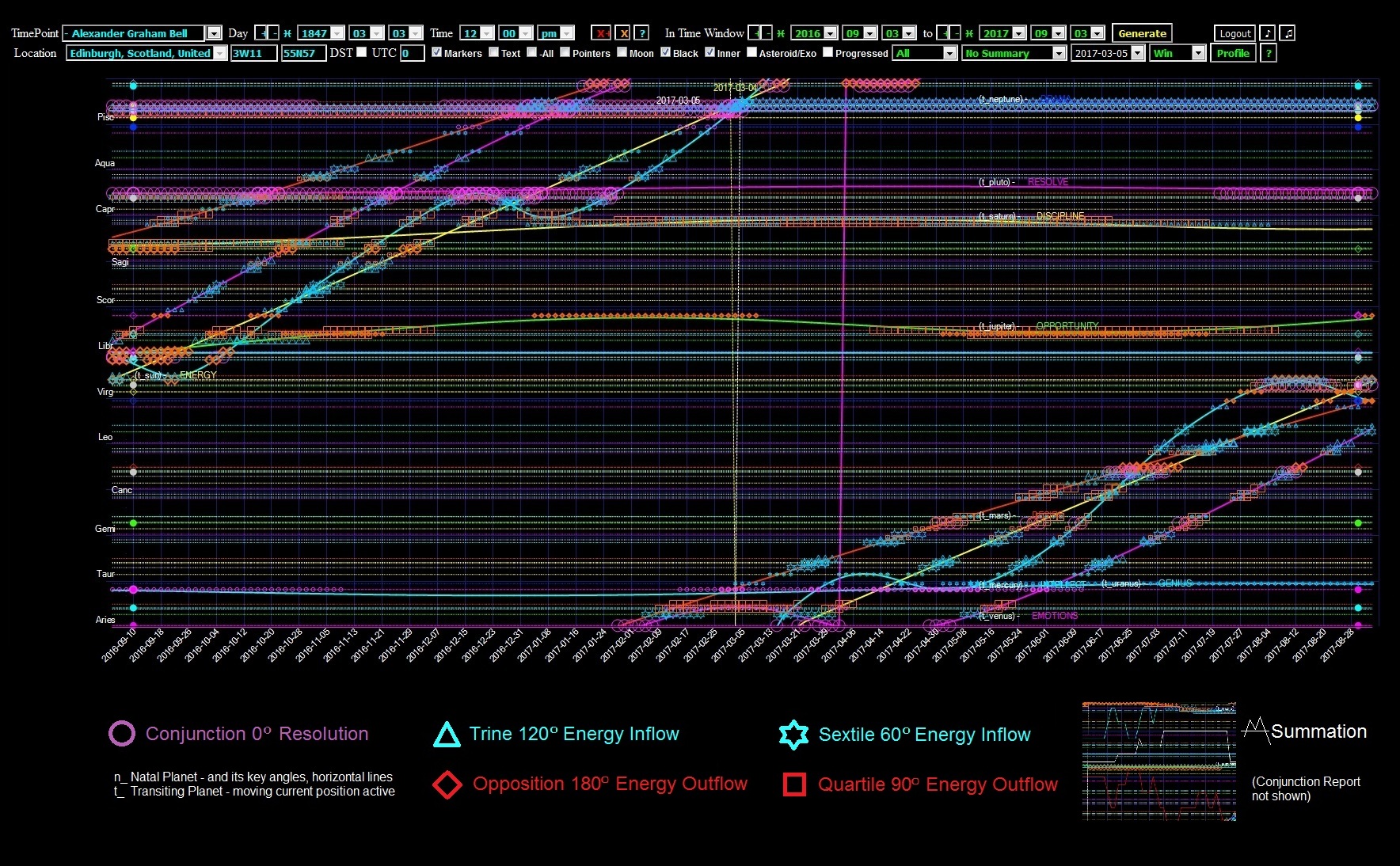
Task: Click the Quartile square legend icon
Action: tap(794, 784)
